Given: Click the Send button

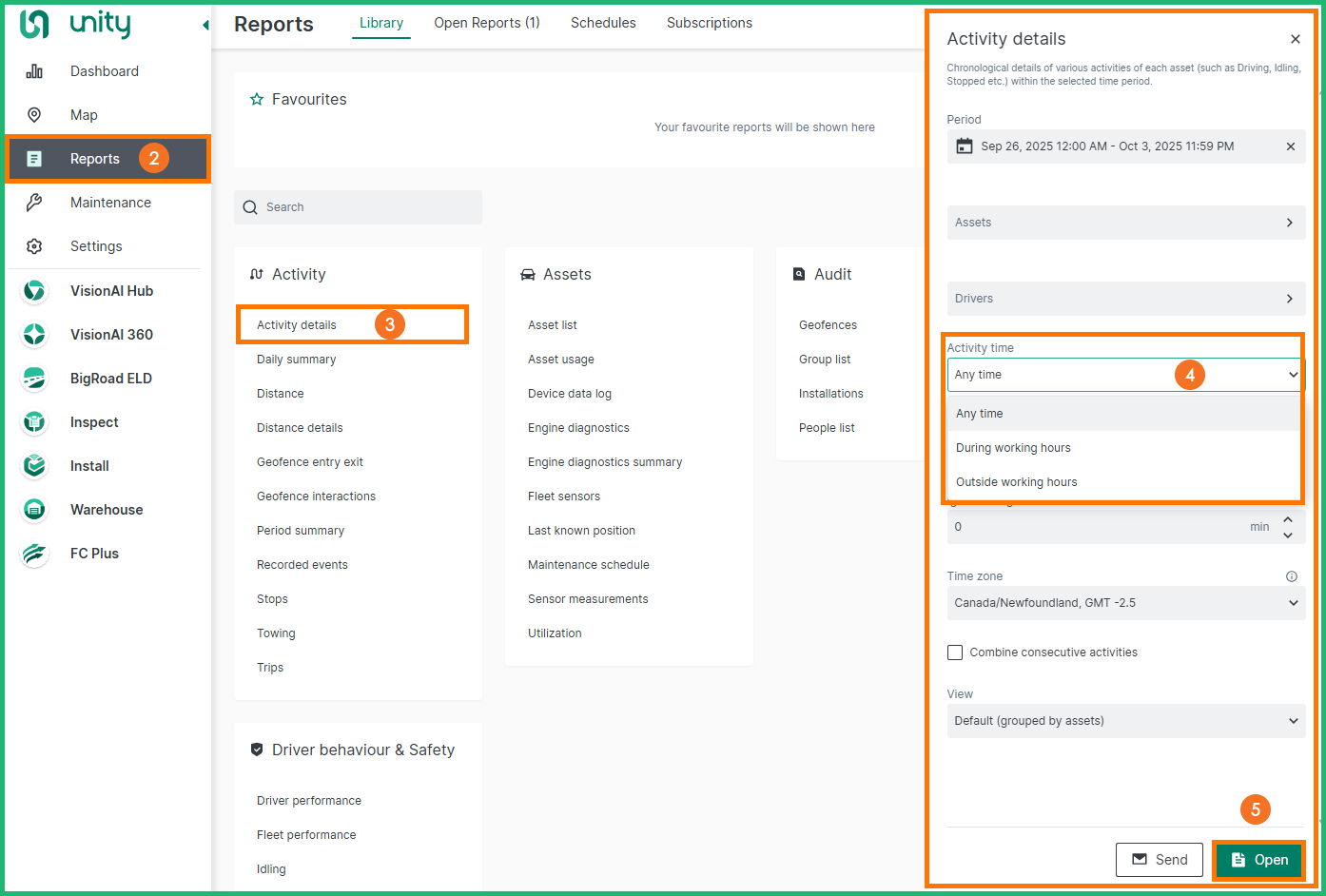Looking at the screenshot, I should 1159,860.
